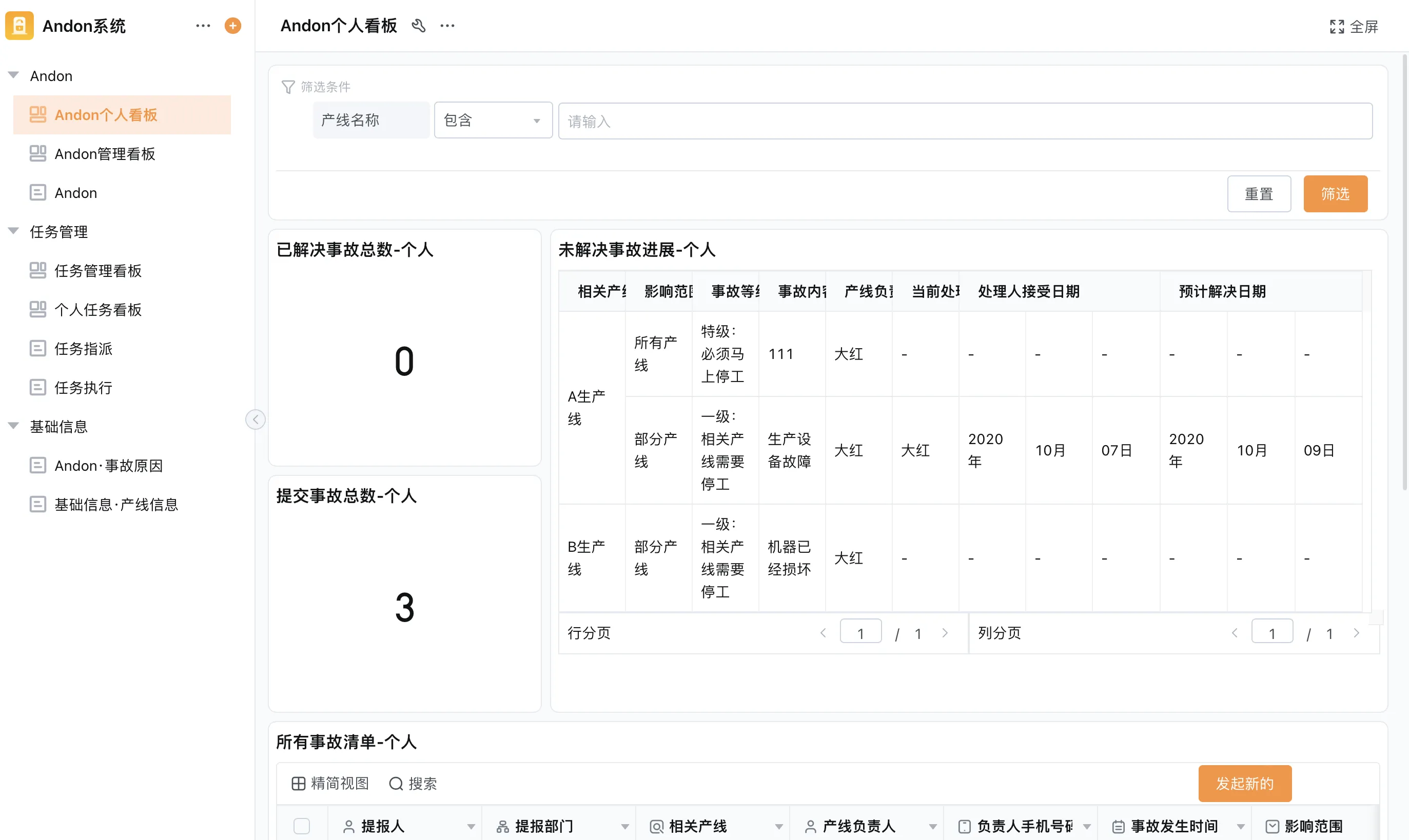Click 发起新的 button
This screenshot has height=840, width=1409.
(1244, 784)
